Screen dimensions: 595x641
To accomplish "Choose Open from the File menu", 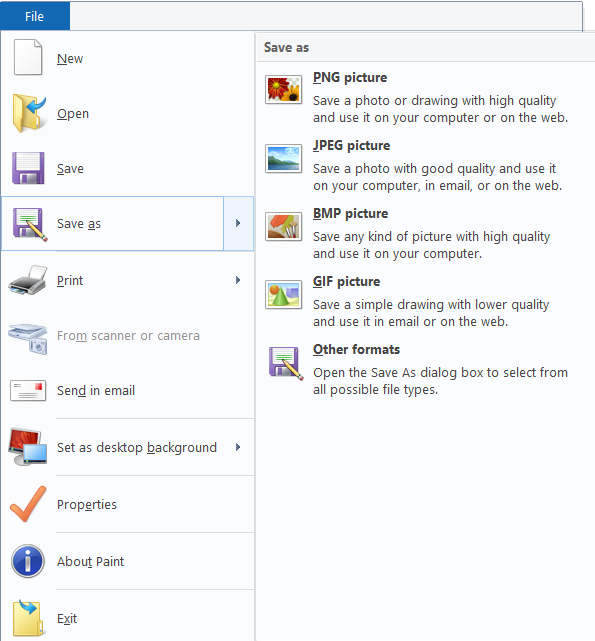I will (127, 113).
